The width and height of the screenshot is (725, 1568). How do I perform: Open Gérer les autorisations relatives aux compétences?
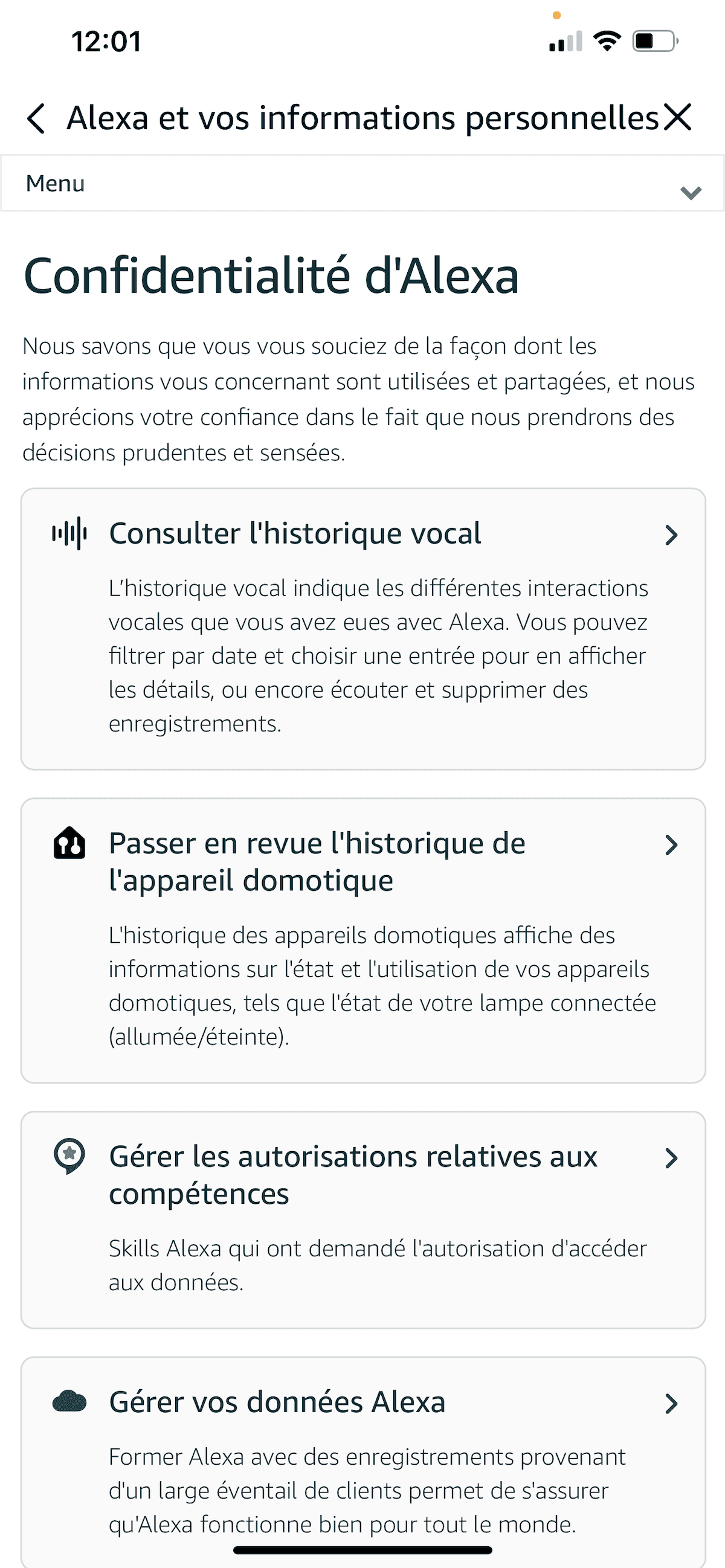353,1174
